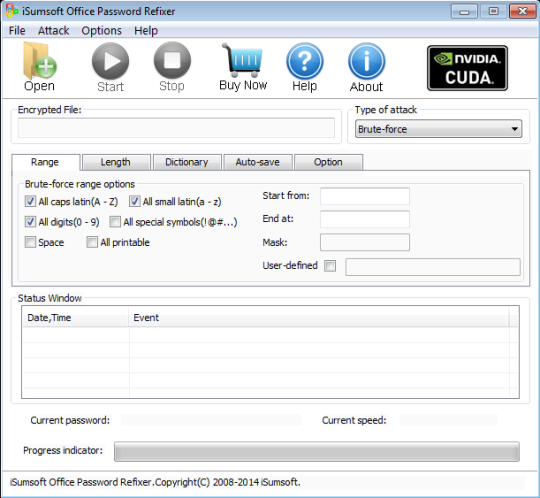This screenshot has height=498, width=540.
Task: Click the Event column header
Action: point(319,317)
